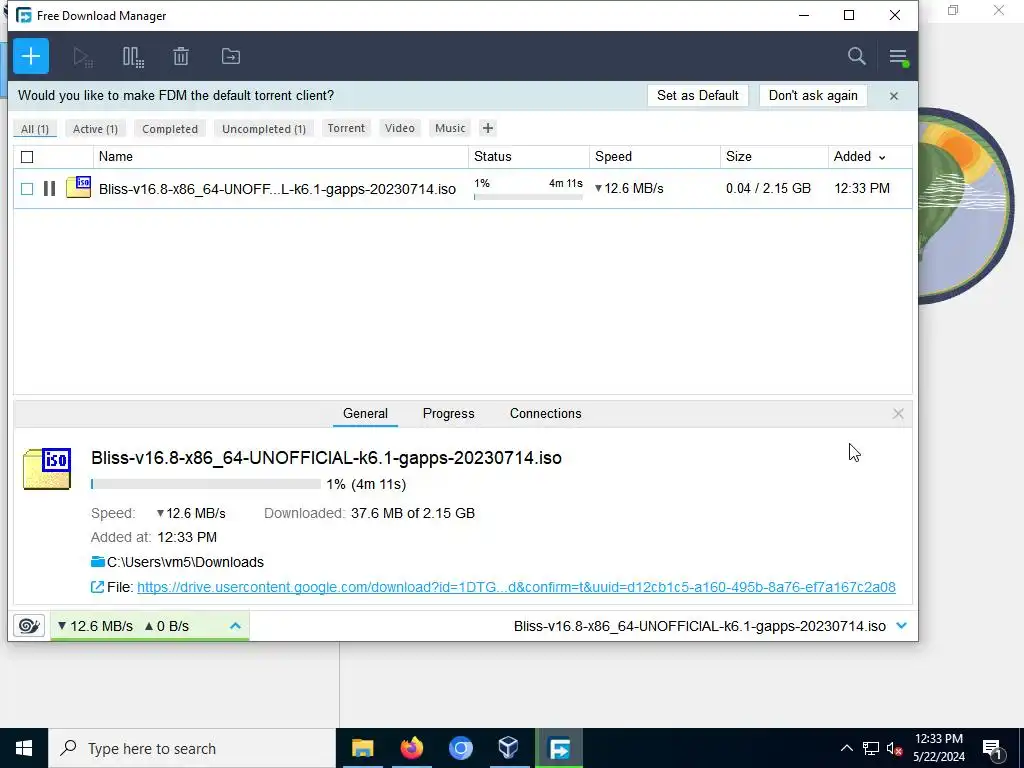Close the download details panel
Image resolution: width=1024 pixels, height=768 pixels.
coord(898,413)
